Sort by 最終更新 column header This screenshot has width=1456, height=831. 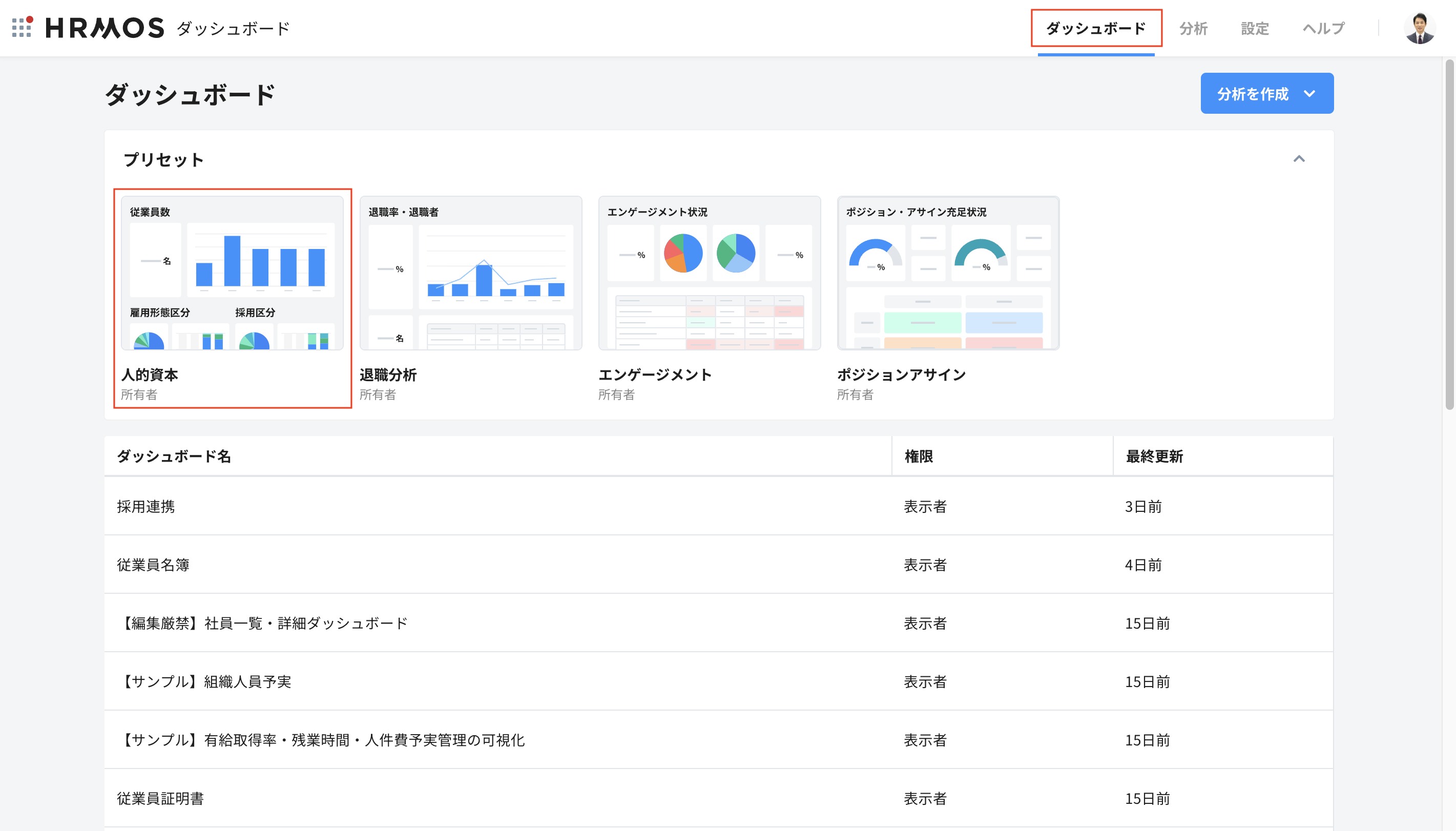[1154, 456]
